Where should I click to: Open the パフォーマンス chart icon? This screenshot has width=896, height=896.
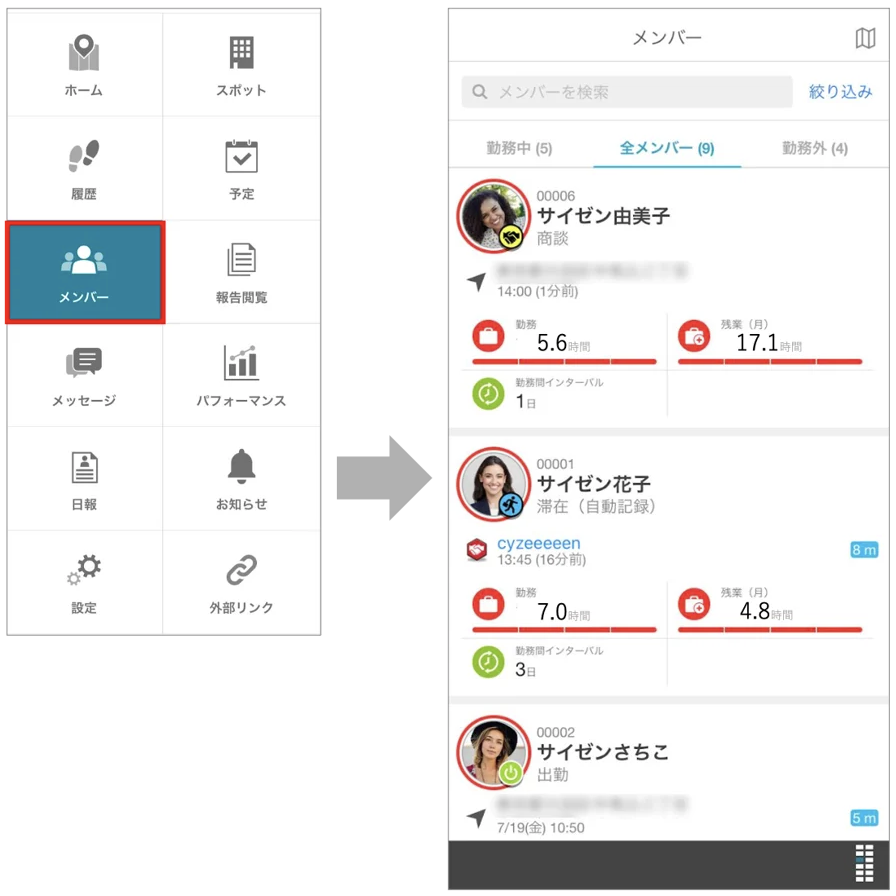coord(241,363)
